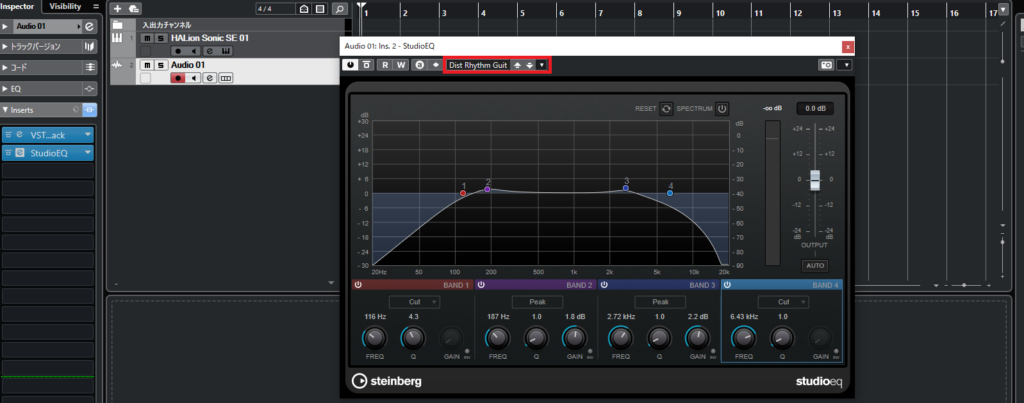Image resolution: width=1024 pixels, height=403 pixels.
Task: Open inspector setup menu icon beside Visibility
Action: tap(96, 7)
